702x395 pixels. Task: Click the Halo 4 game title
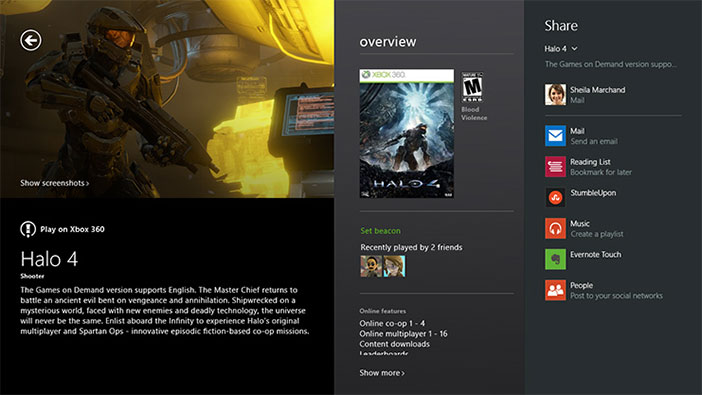(49, 259)
